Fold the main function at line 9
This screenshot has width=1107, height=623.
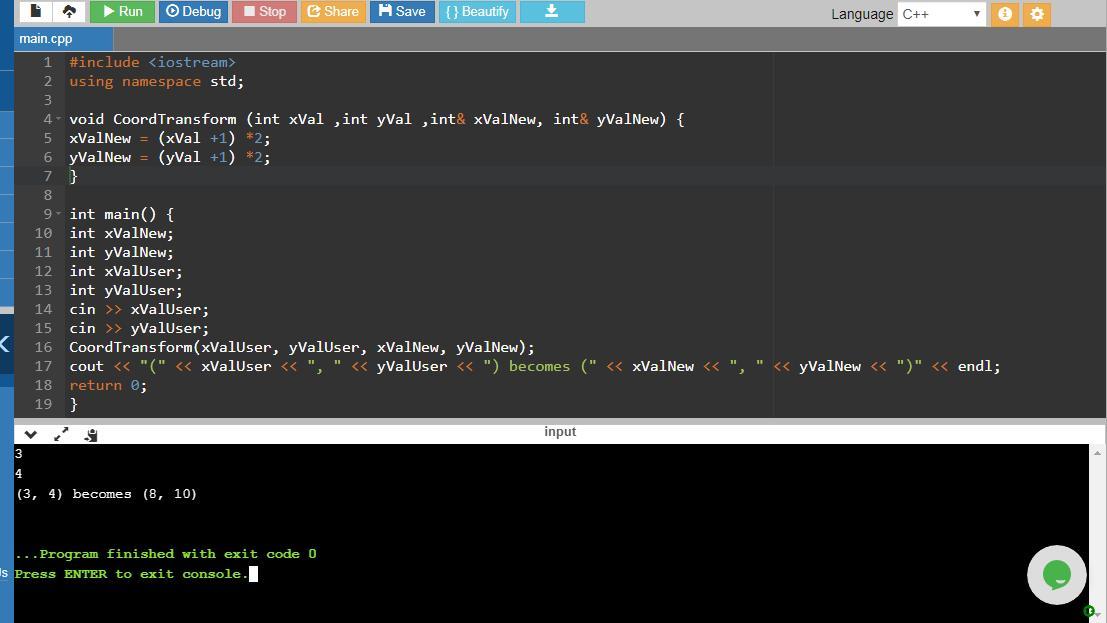click(58, 214)
